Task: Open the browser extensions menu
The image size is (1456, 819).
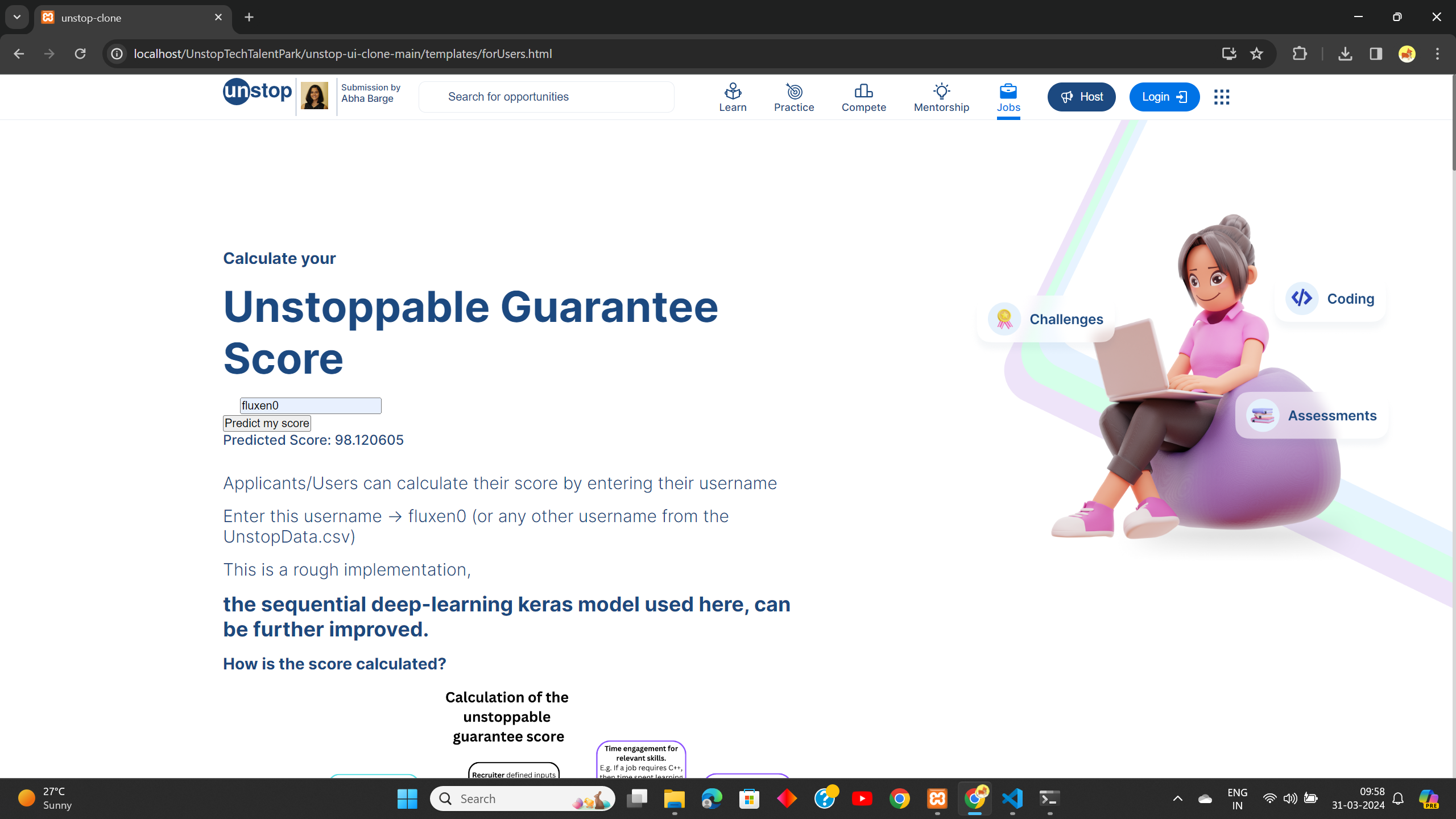Action: [x=1300, y=54]
